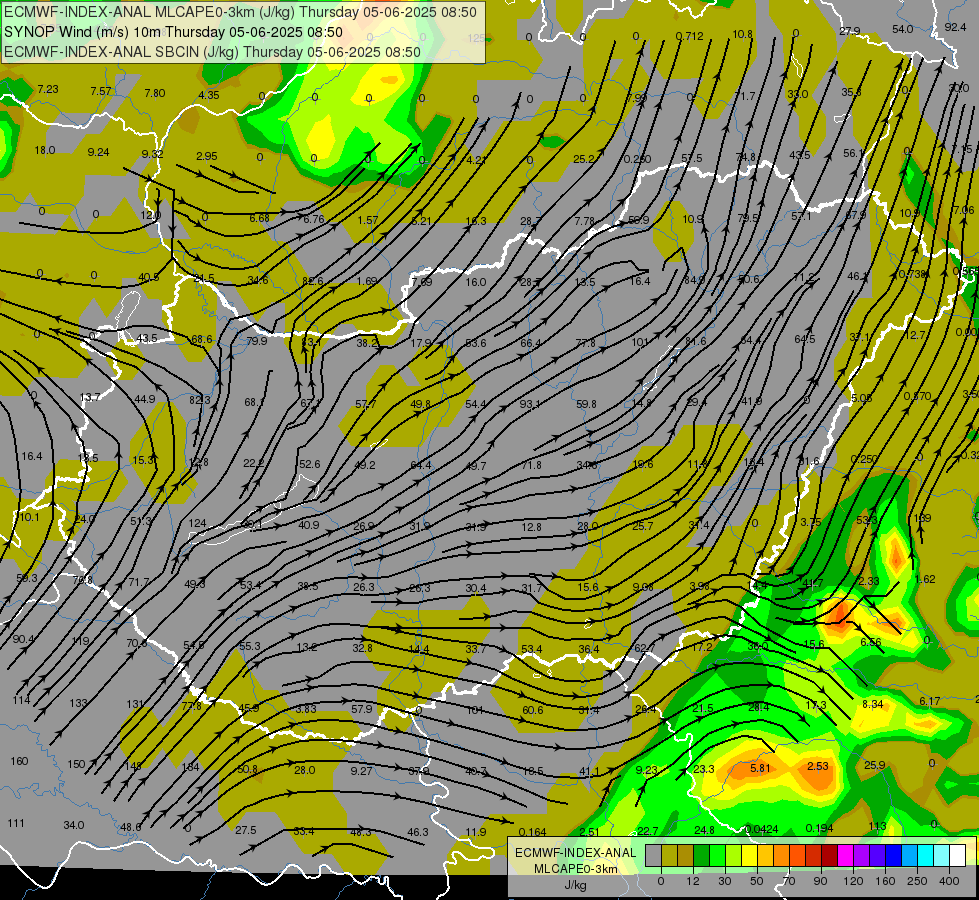Click the map value '124'
The image size is (979, 900).
tap(197, 523)
